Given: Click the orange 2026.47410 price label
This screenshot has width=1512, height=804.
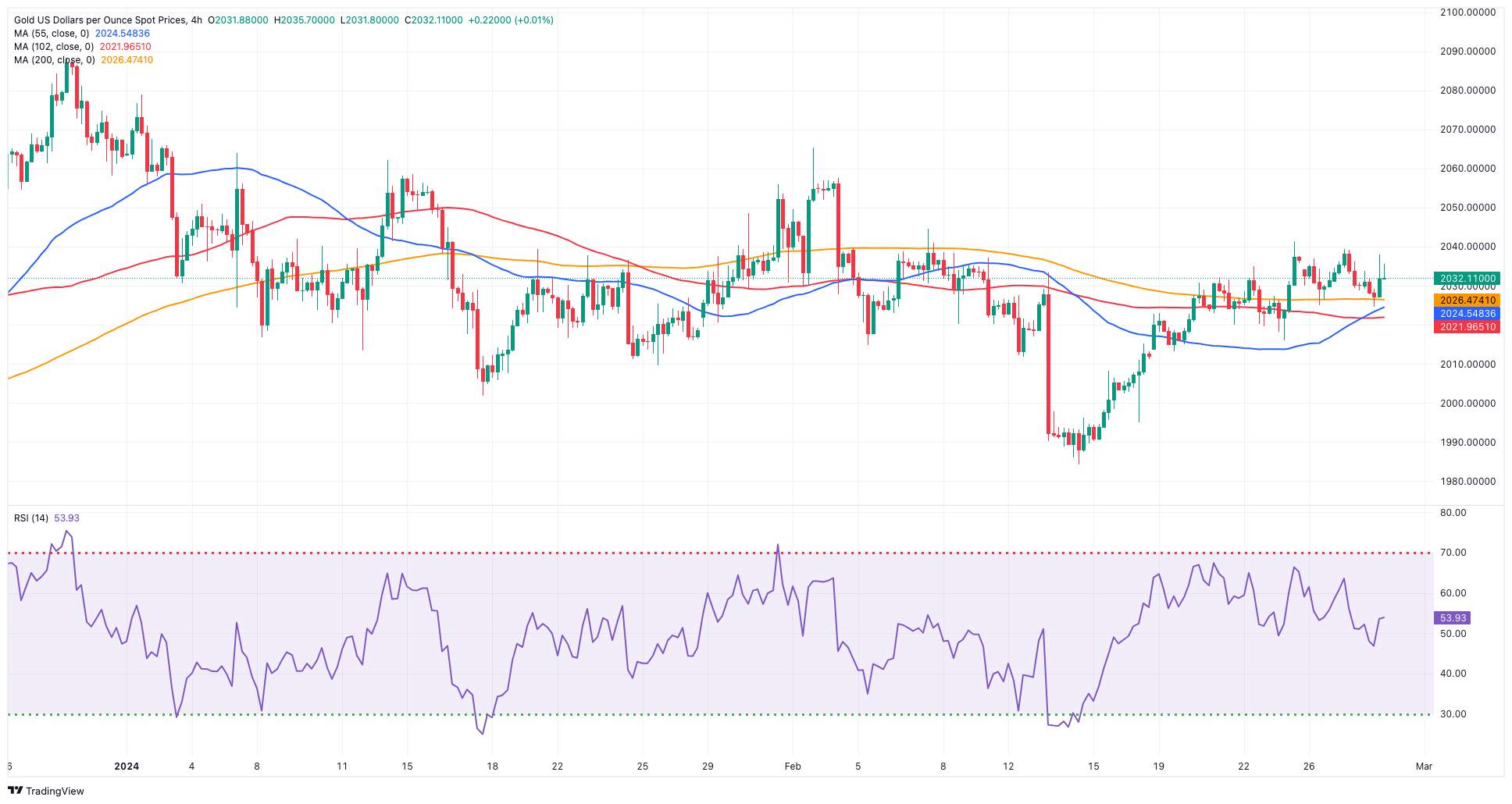Looking at the screenshot, I should pyautogui.click(x=1467, y=301).
